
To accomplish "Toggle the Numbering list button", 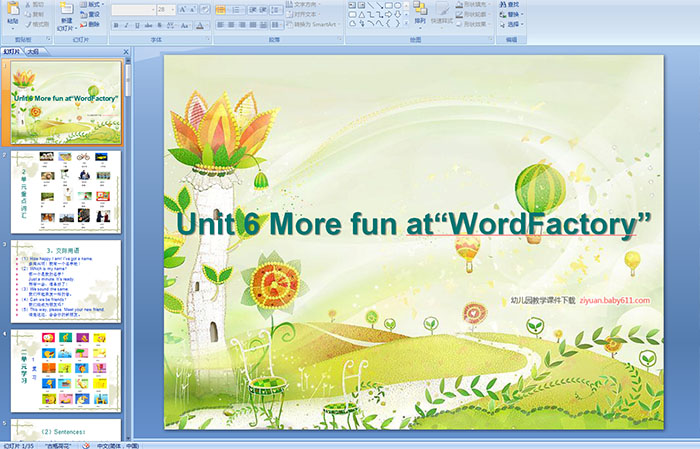I will pyautogui.click(x=238, y=9).
